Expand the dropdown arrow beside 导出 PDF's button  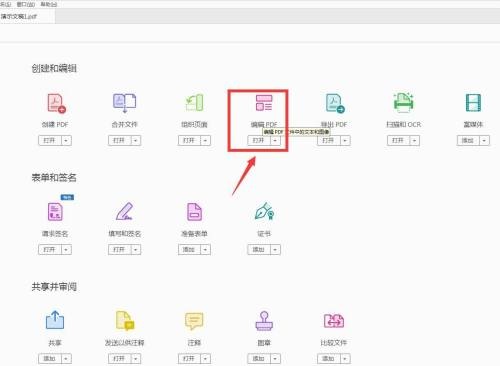point(345,140)
